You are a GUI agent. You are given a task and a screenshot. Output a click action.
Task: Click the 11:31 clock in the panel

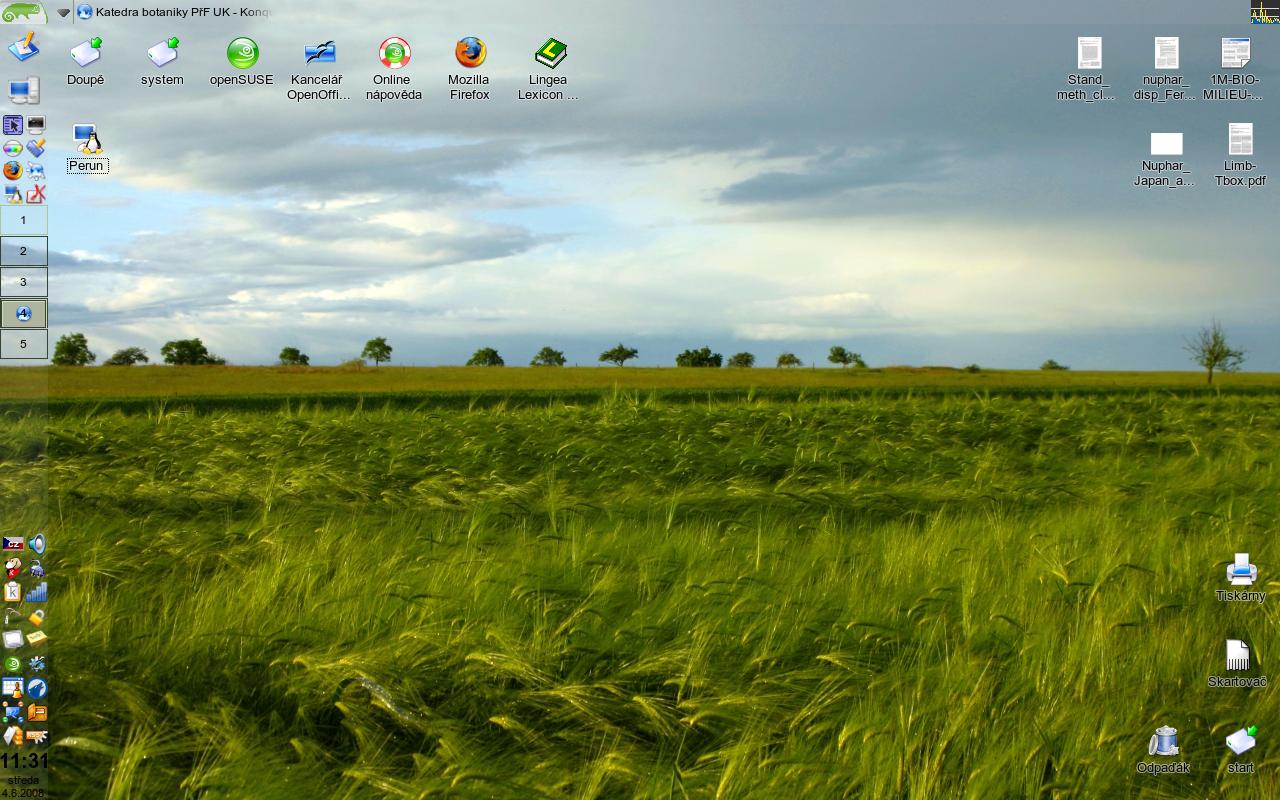(x=24, y=761)
